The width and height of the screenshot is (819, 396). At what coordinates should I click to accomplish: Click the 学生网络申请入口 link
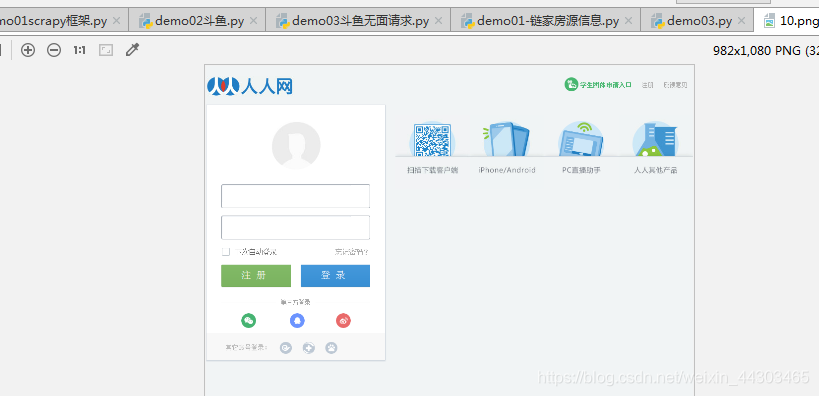click(x=606, y=85)
